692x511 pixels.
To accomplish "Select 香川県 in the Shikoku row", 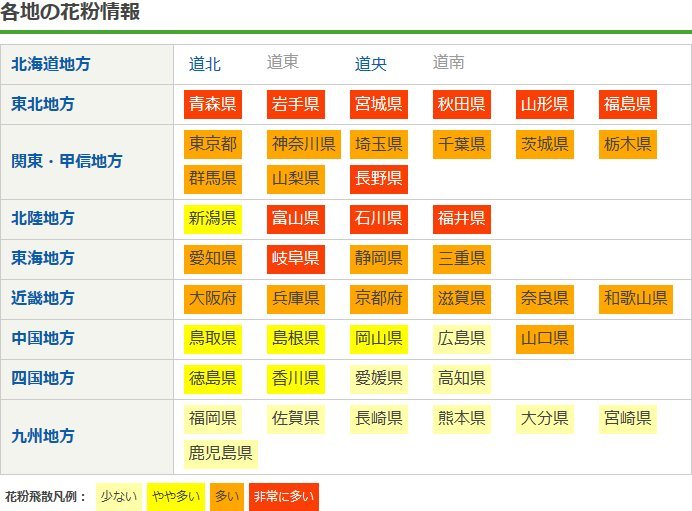I will (295, 379).
